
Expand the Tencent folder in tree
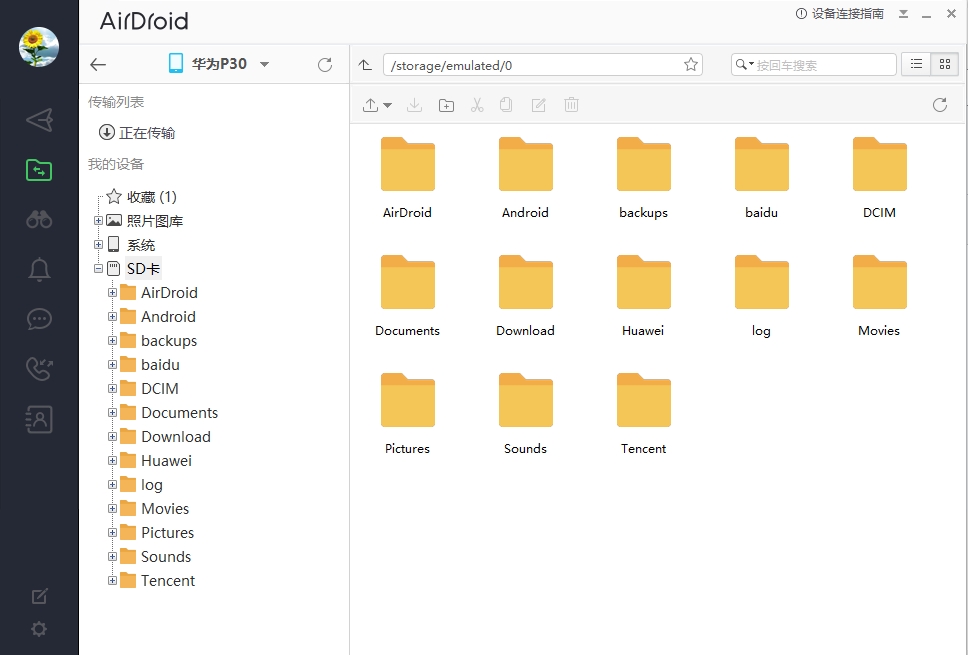point(112,581)
